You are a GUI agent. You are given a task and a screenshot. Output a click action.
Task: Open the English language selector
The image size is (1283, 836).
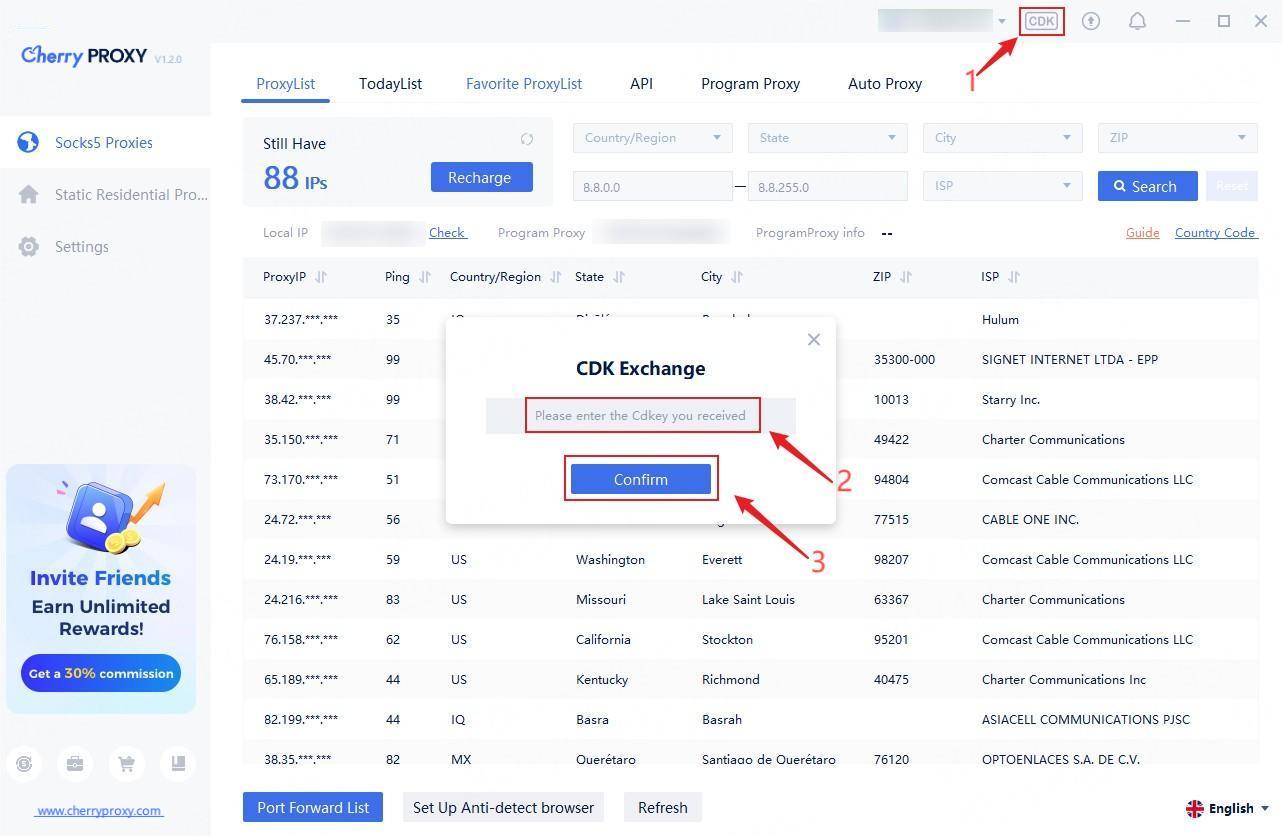[x=1228, y=808]
